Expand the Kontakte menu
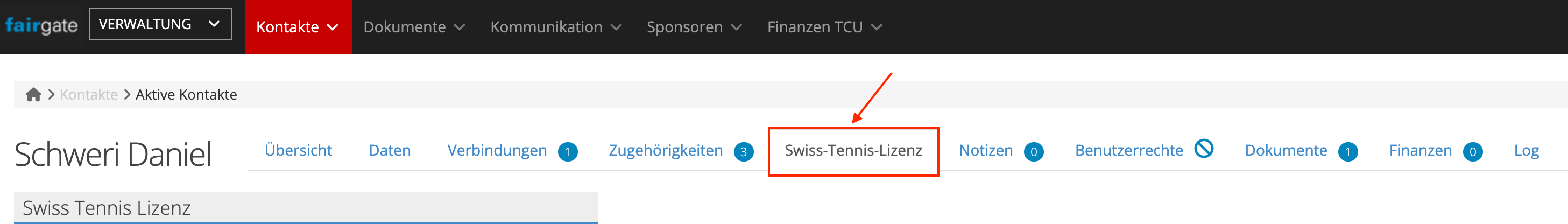This screenshot has width=1568, height=224. pos(297,27)
